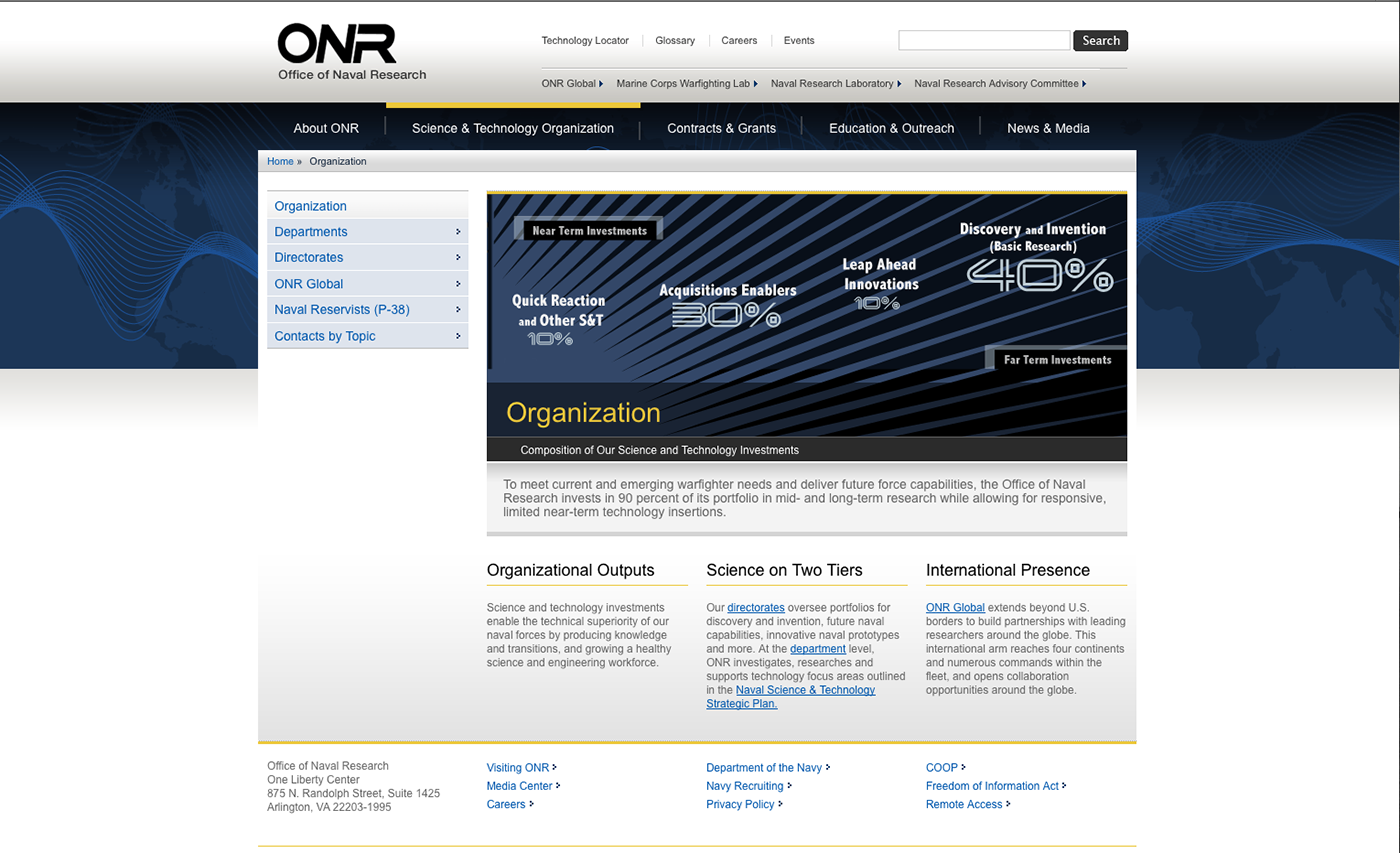Viewport: 1400px width, 853px height.
Task: Open Freedom of Information Act footer link
Action: (996, 786)
